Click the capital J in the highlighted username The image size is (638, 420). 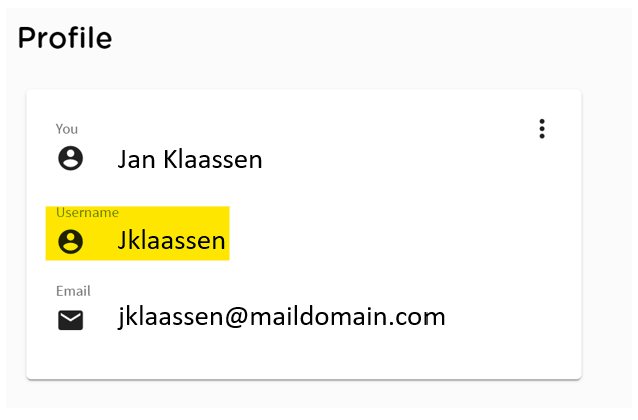pyautogui.click(x=122, y=241)
